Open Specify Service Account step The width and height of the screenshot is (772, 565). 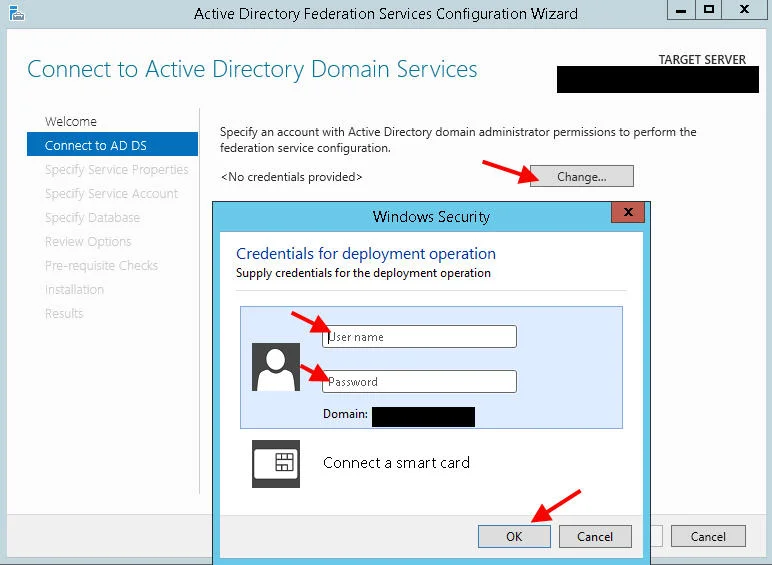[111, 193]
